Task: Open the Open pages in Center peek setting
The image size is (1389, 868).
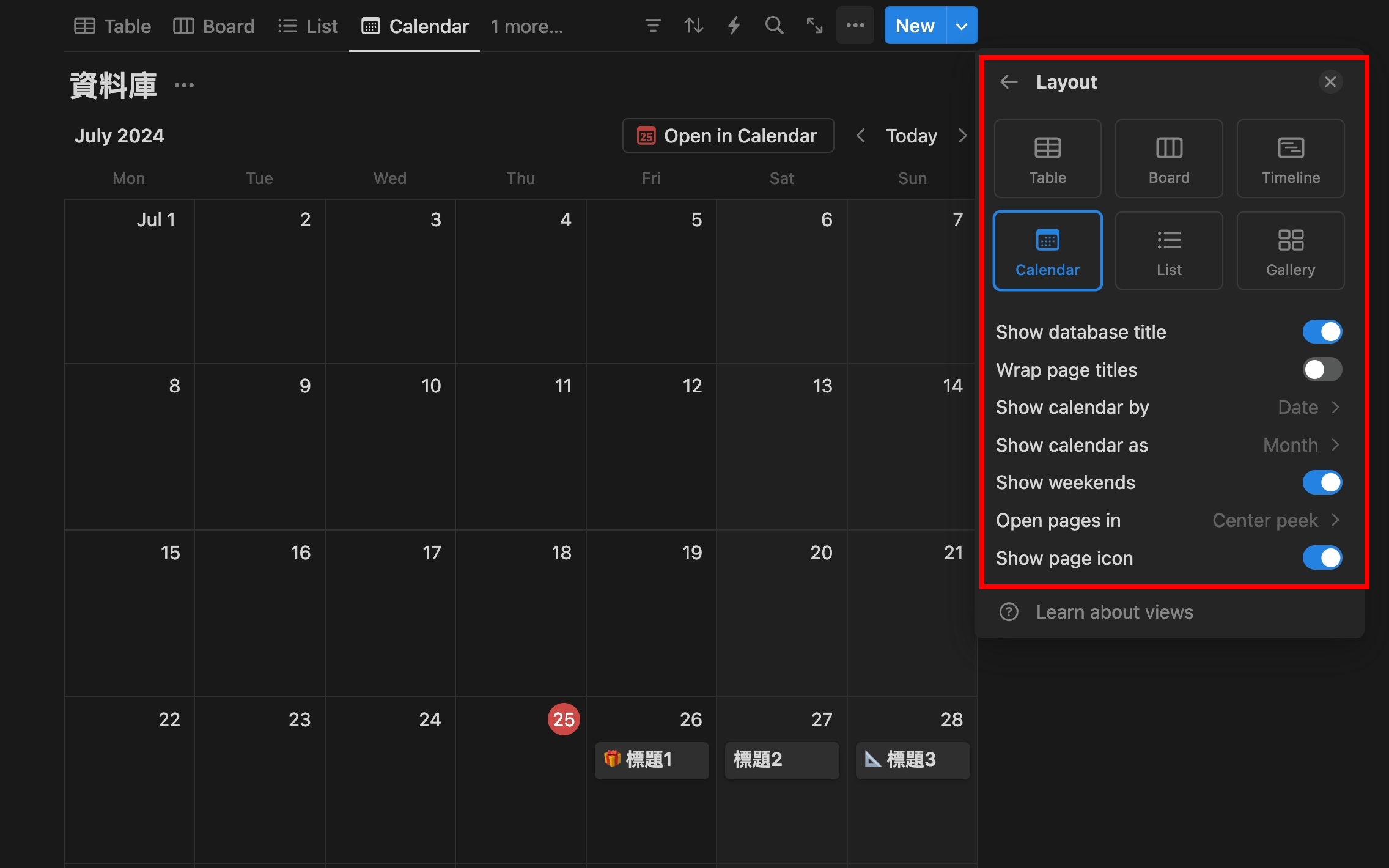Action: tap(1275, 520)
